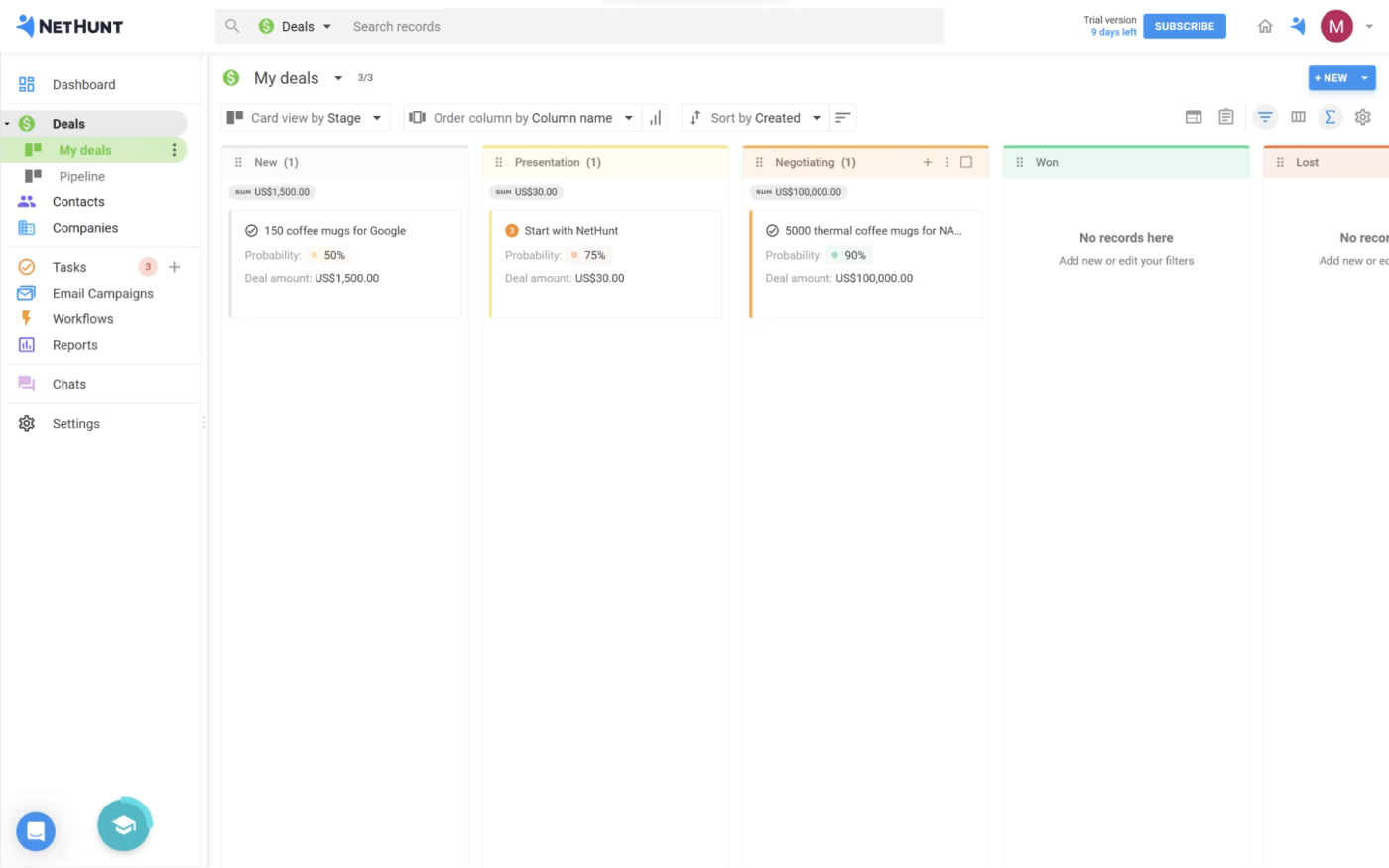Image resolution: width=1389 pixels, height=868 pixels.
Task: Open the user avatar M
Action: click(x=1336, y=27)
